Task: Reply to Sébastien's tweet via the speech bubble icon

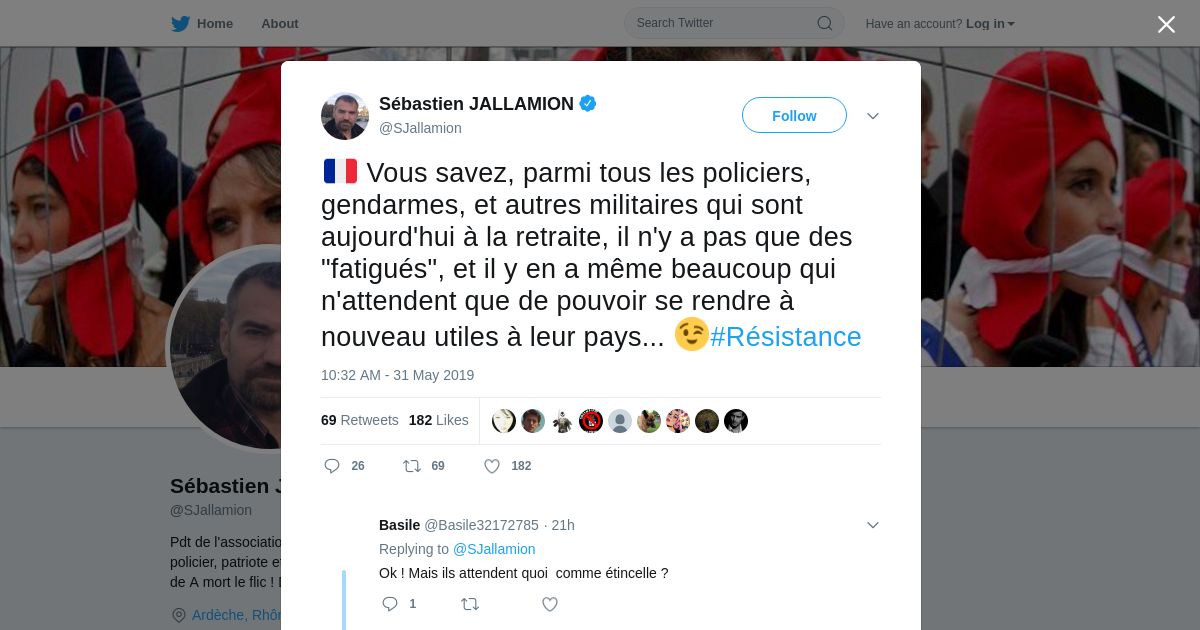Action: click(x=333, y=466)
